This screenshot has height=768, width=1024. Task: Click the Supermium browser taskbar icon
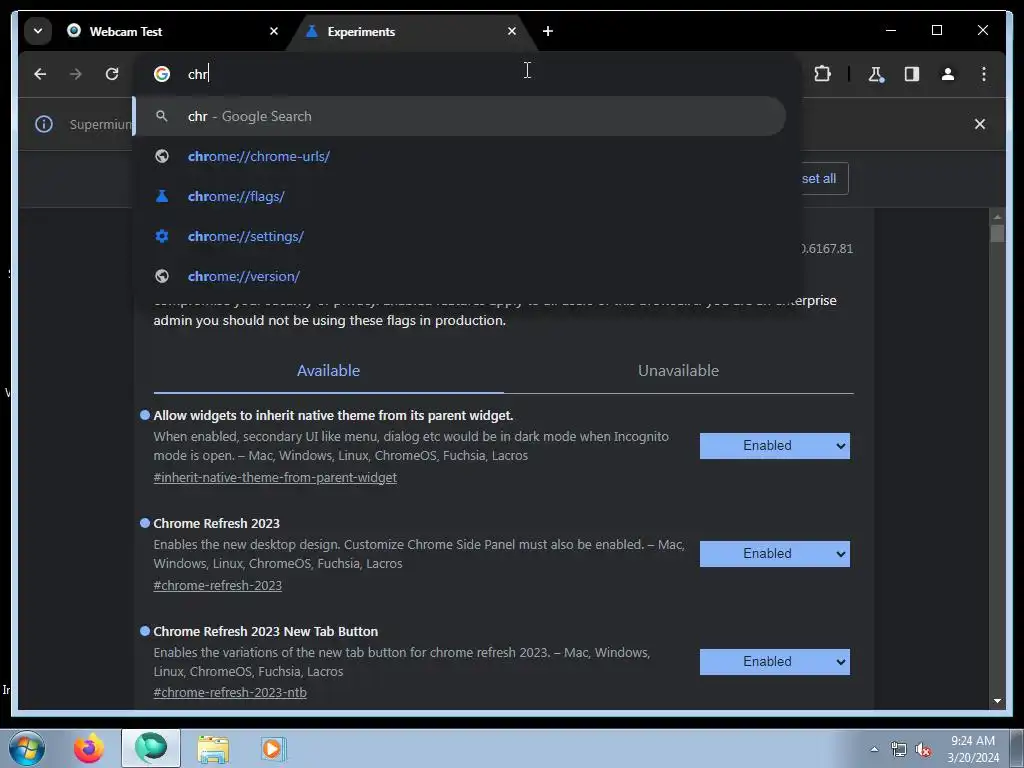tap(151, 748)
